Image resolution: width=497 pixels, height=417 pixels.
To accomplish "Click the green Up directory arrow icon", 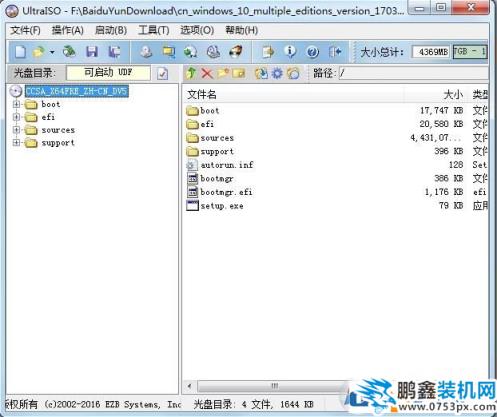I will pyautogui.click(x=191, y=73).
